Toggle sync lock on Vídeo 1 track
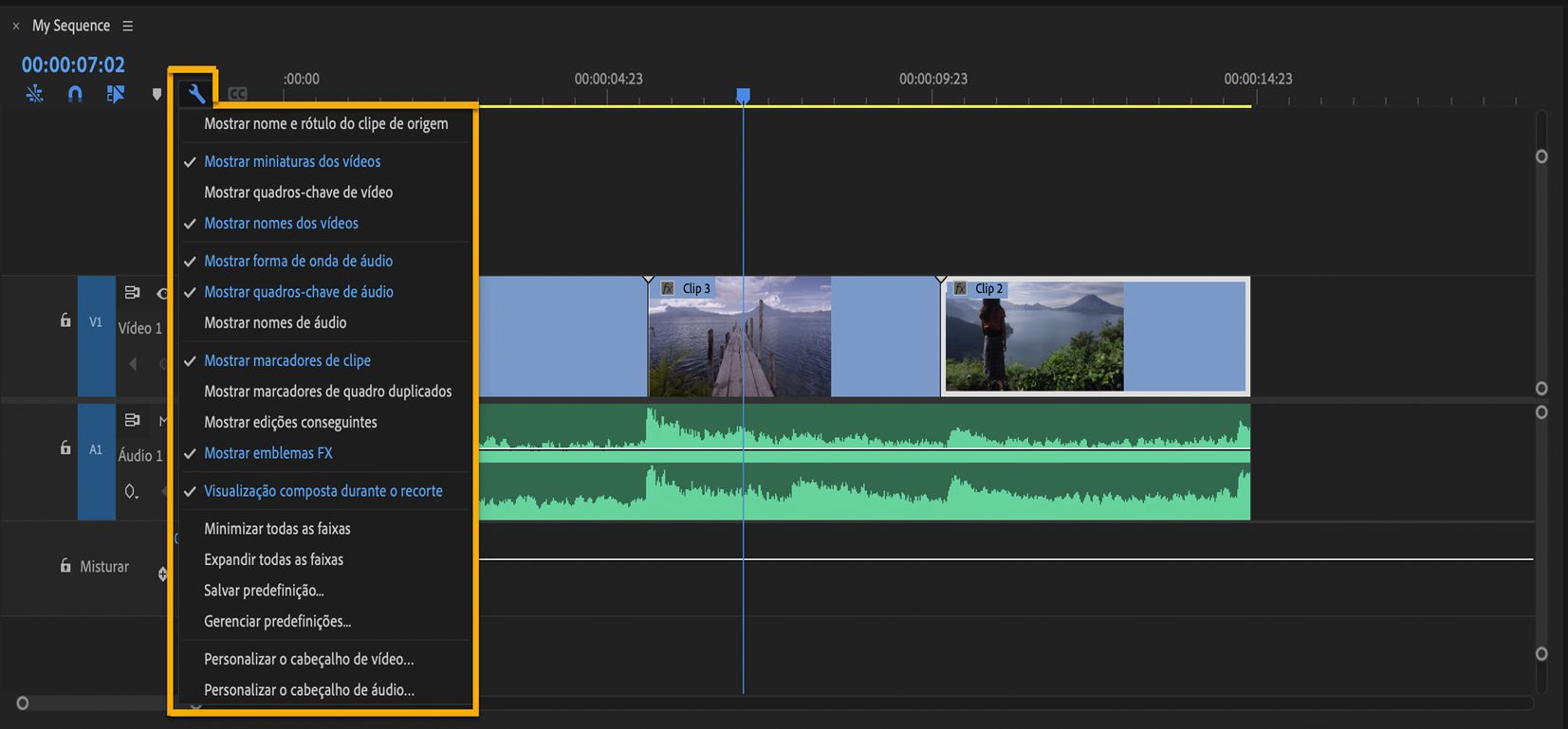This screenshot has height=729, width=1568. click(x=132, y=293)
